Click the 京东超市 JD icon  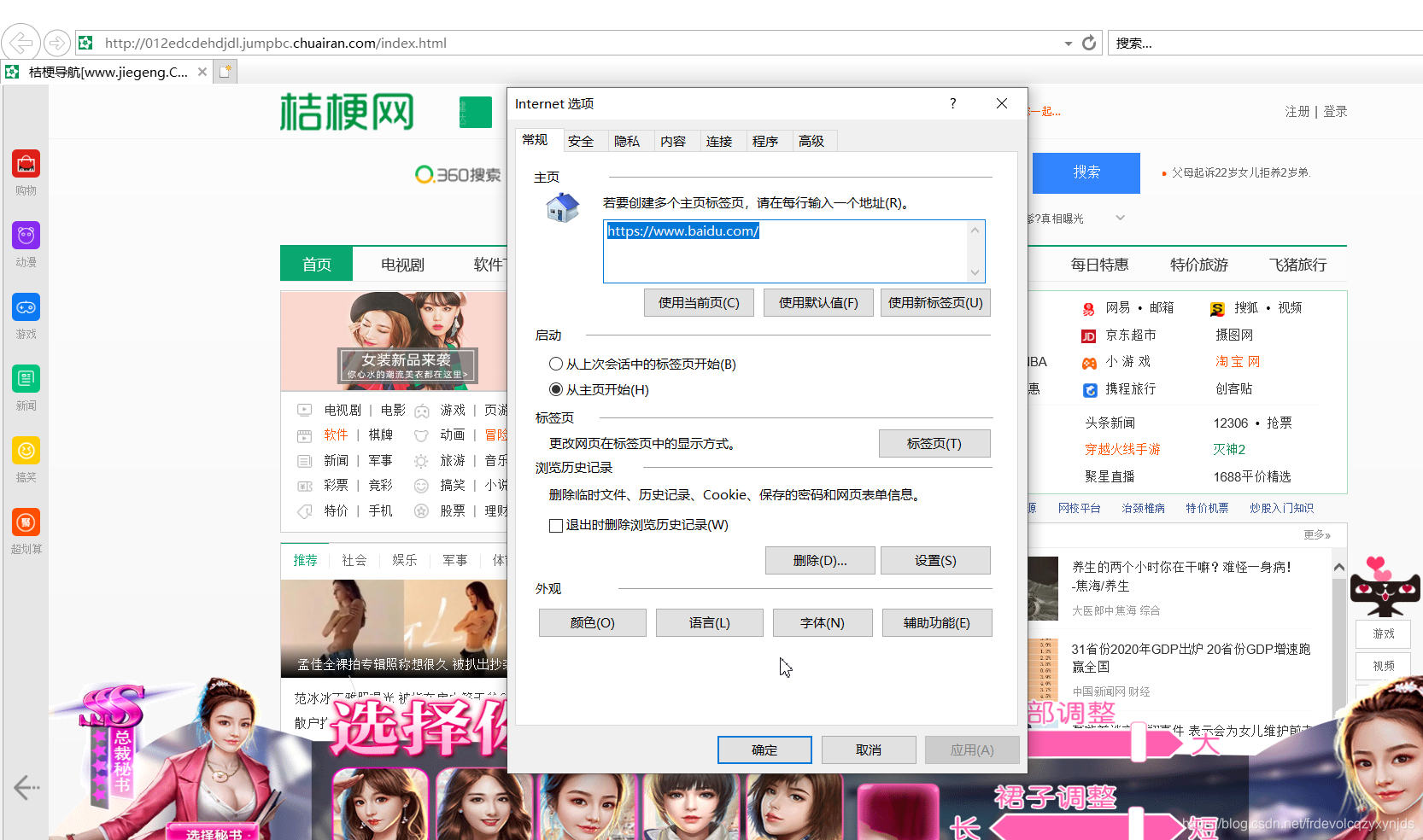pyautogui.click(x=1088, y=335)
